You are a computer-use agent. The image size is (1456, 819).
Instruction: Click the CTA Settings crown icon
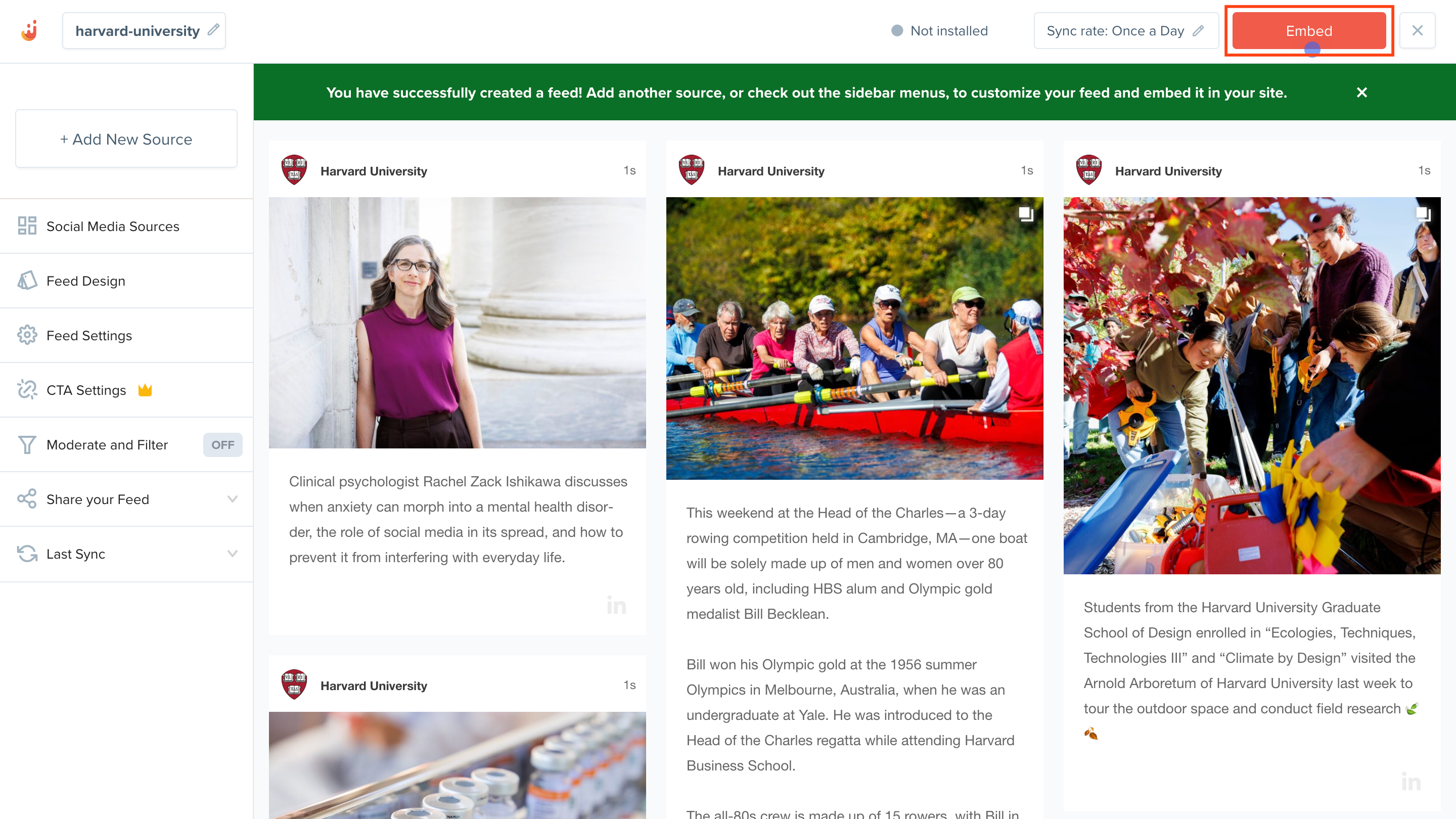click(x=145, y=390)
